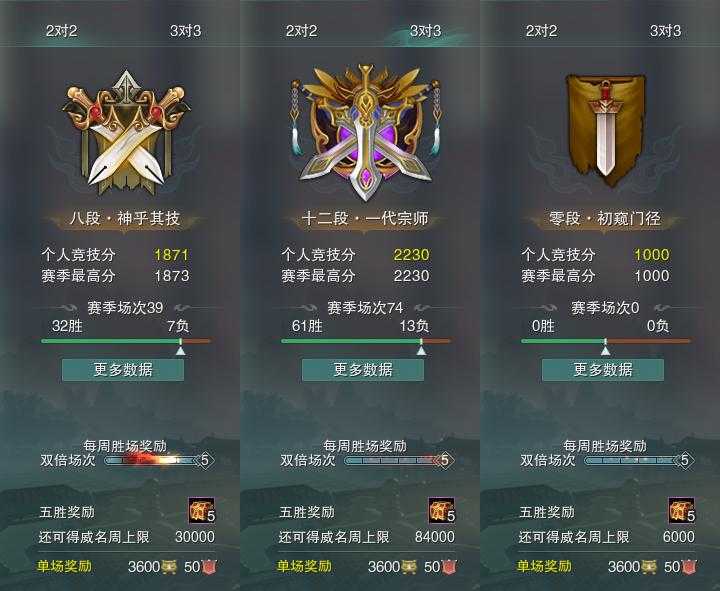
Task: Click the 八段·神乎其技 rank title banner
Action: 125,219
